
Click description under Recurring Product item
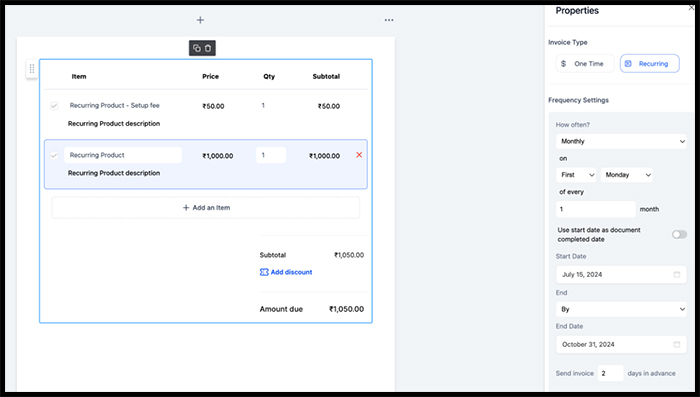tap(114, 173)
